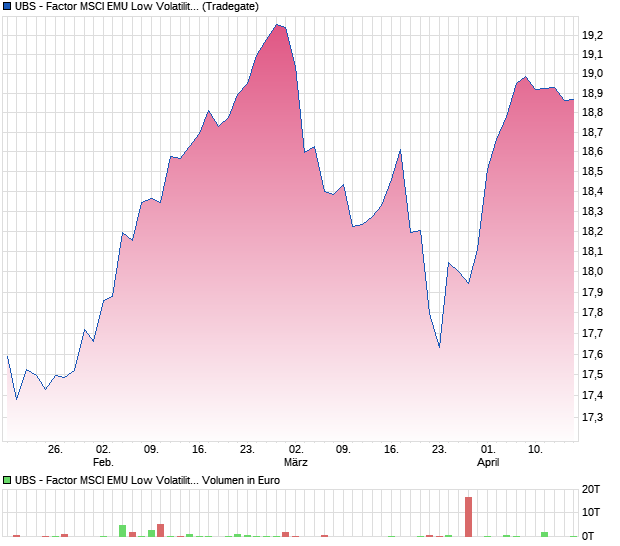Click the 'Volumen in Euro' volume chart title
The image size is (620, 546).
(147, 480)
